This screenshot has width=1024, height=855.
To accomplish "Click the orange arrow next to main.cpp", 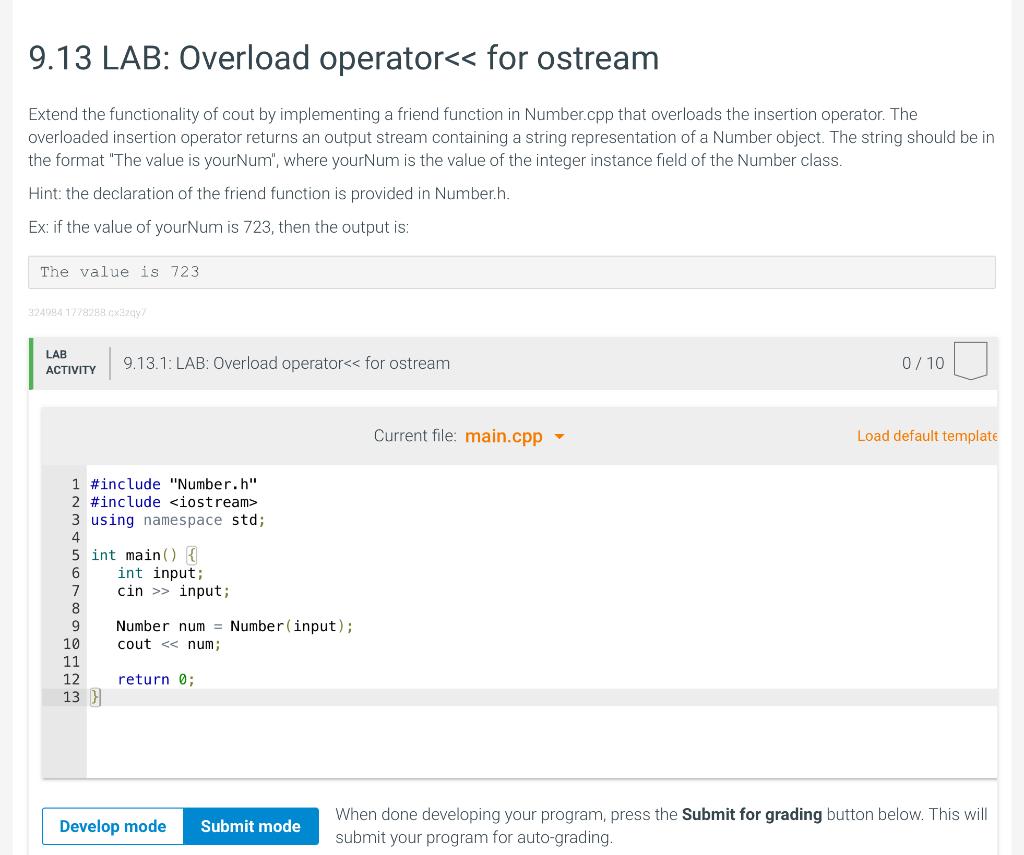I will [558, 437].
